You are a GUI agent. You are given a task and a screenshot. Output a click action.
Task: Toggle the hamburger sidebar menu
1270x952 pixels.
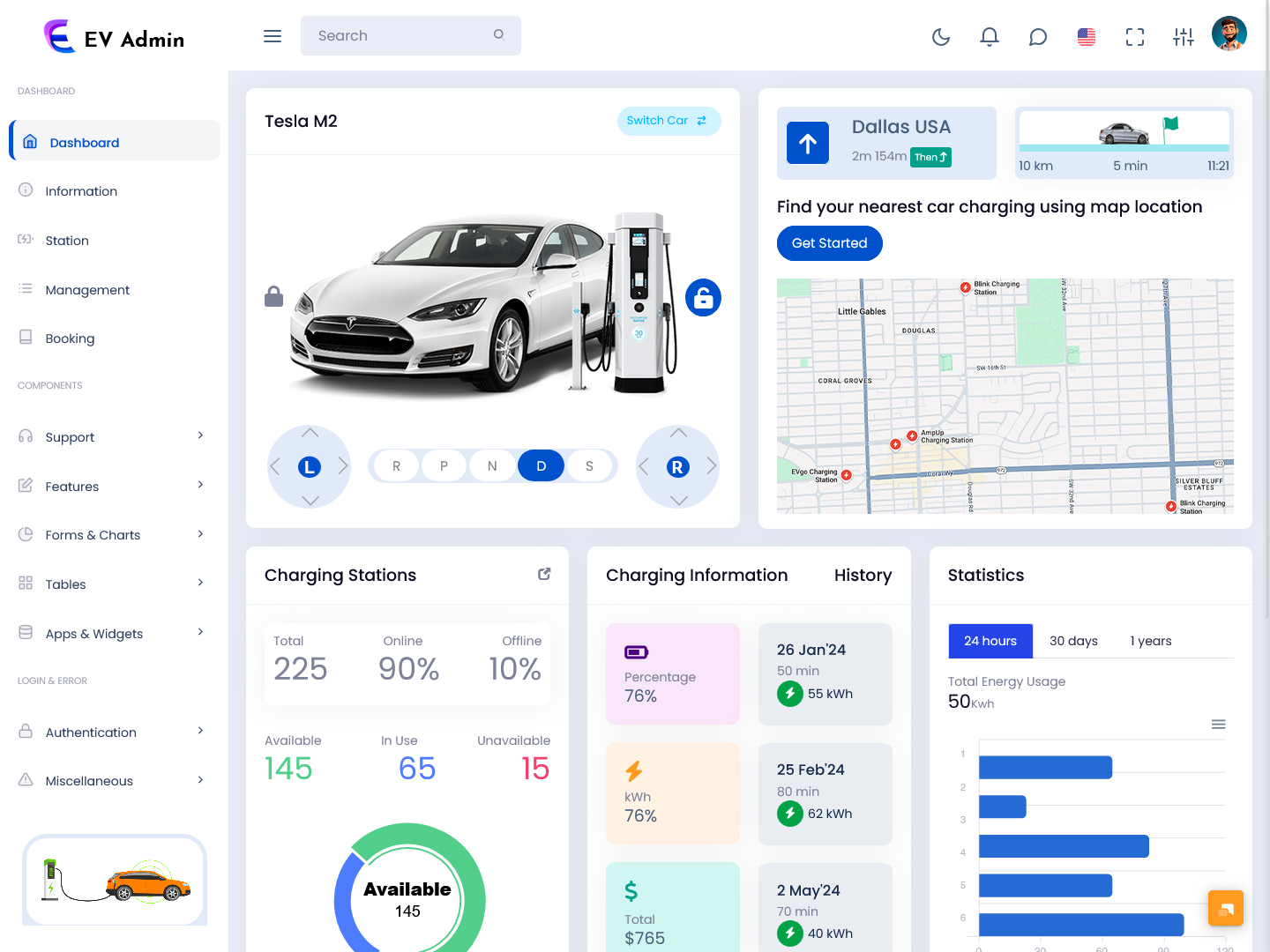tap(273, 36)
